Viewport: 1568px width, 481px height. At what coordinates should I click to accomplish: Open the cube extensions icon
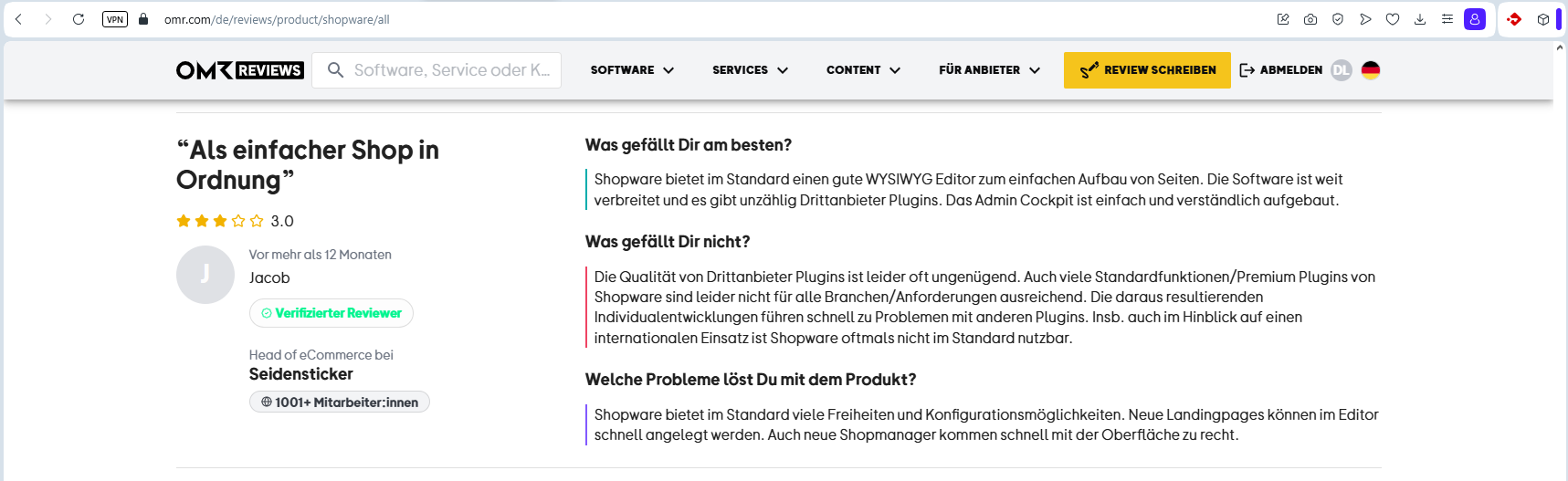1543,19
